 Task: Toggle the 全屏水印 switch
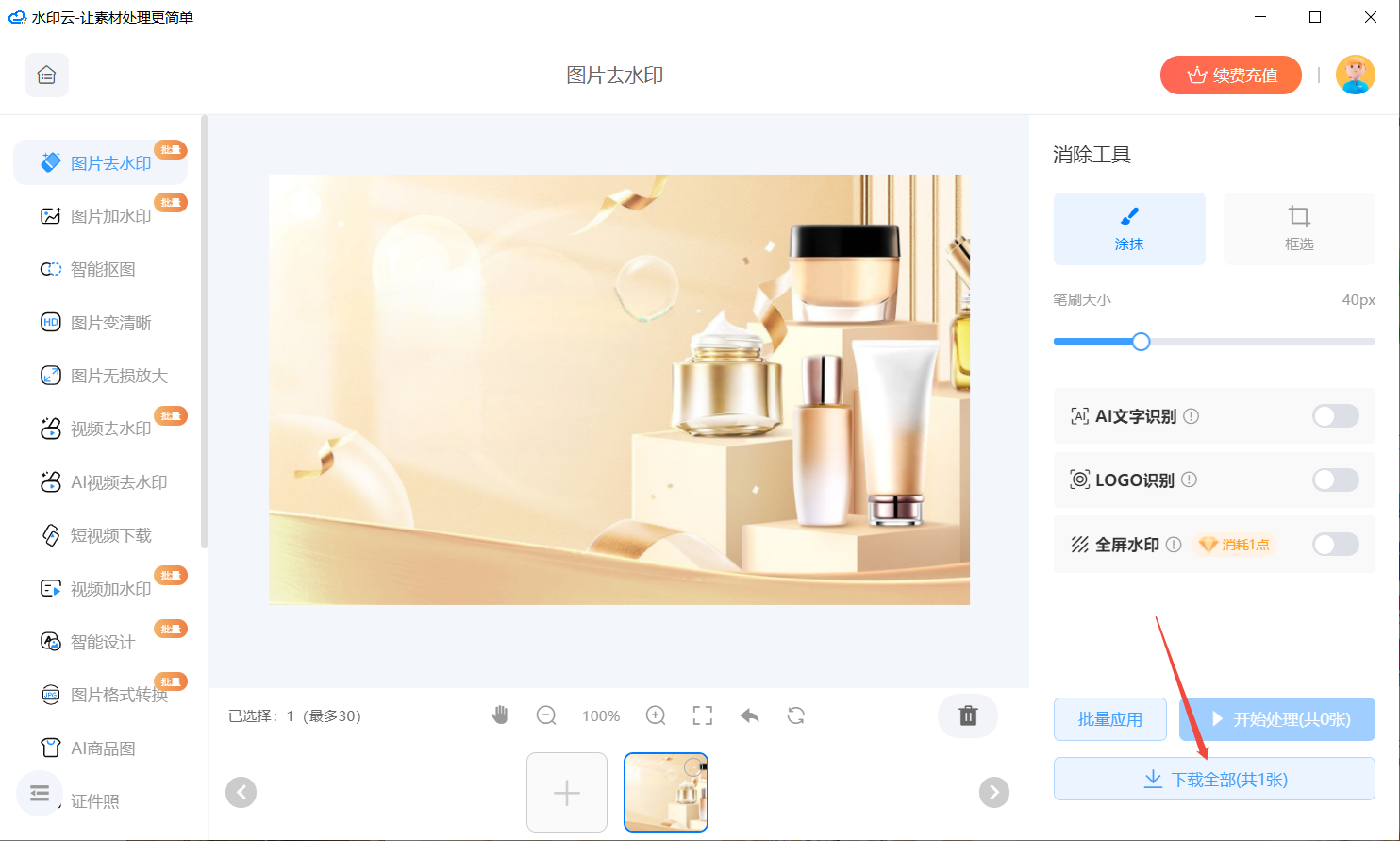coord(1335,545)
